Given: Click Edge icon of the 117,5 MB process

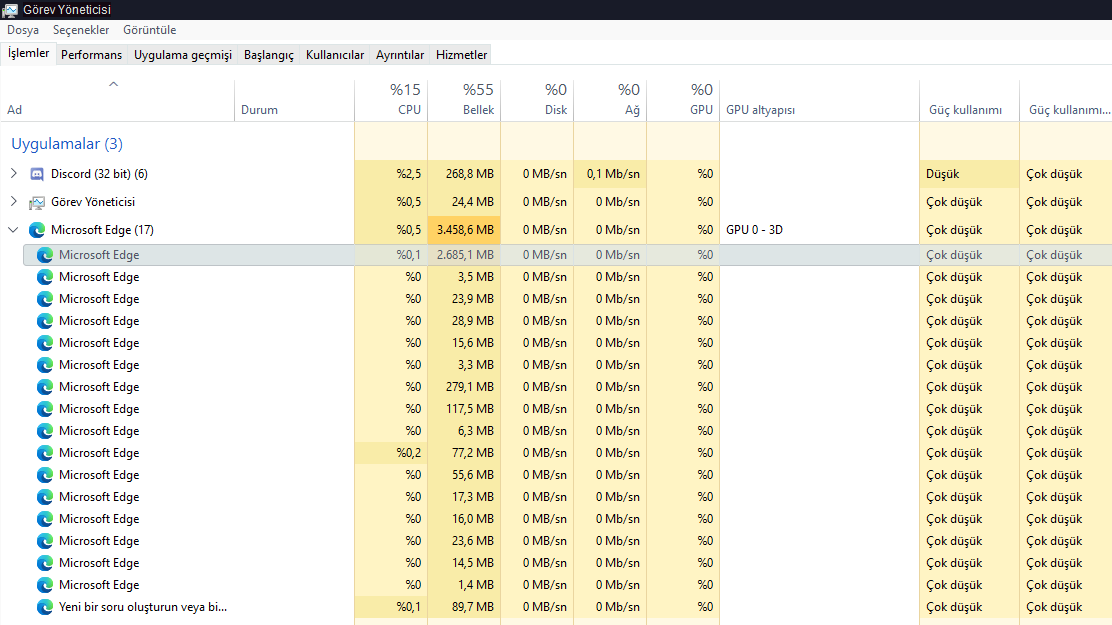Looking at the screenshot, I should point(45,409).
